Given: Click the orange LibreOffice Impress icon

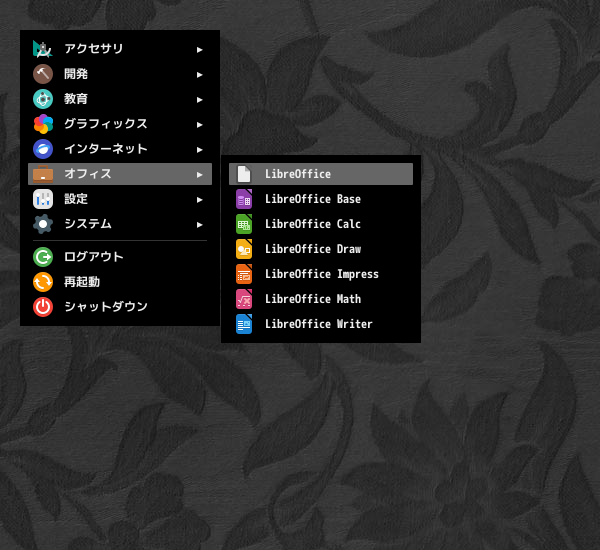Looking at the screenshot, I should tap(244, 274).
